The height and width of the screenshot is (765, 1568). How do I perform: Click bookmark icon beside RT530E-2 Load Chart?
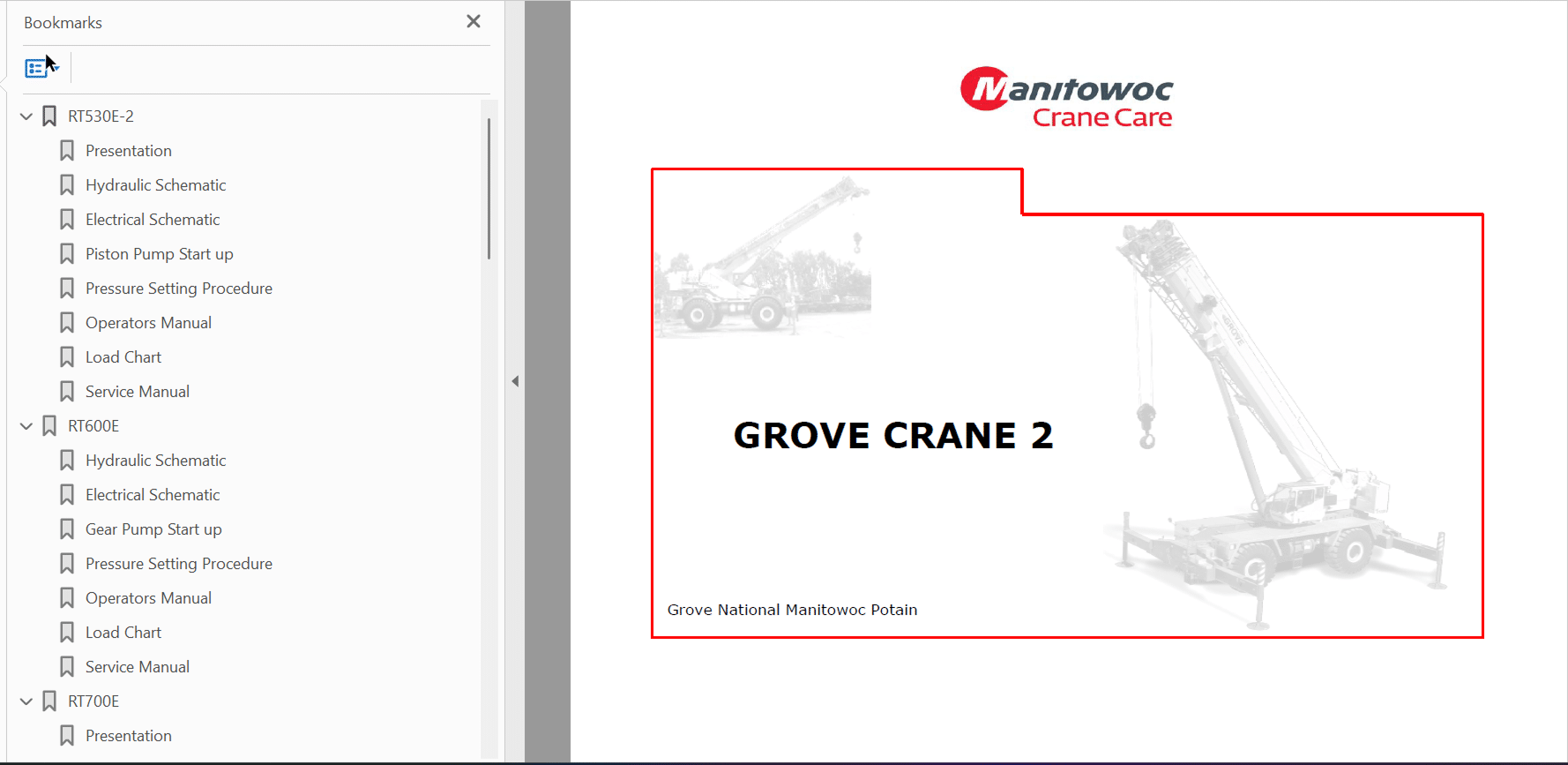point(67,357)
